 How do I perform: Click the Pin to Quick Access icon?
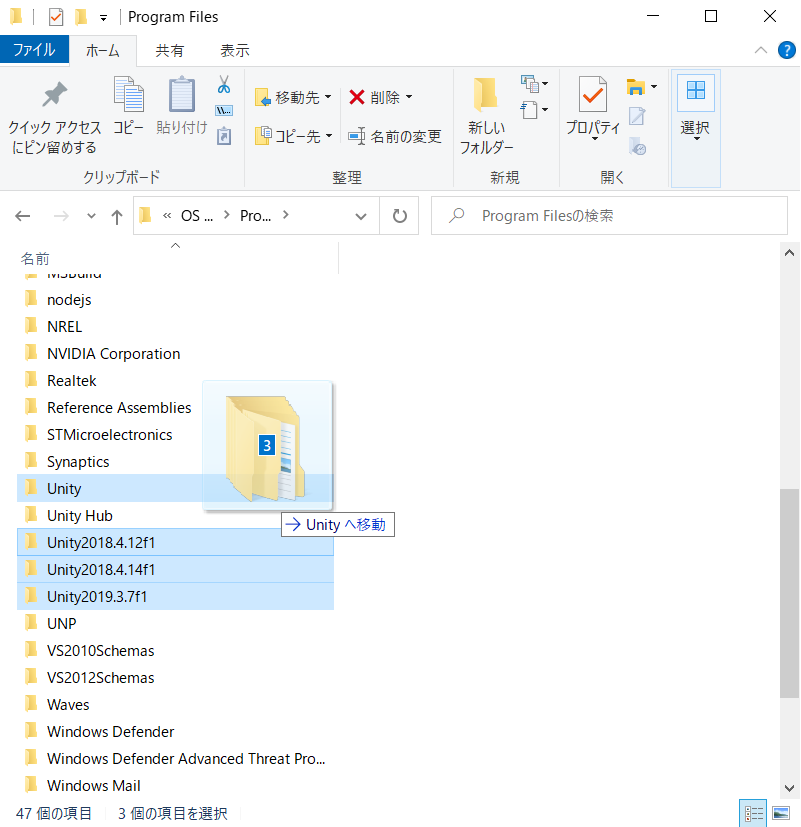54,96
